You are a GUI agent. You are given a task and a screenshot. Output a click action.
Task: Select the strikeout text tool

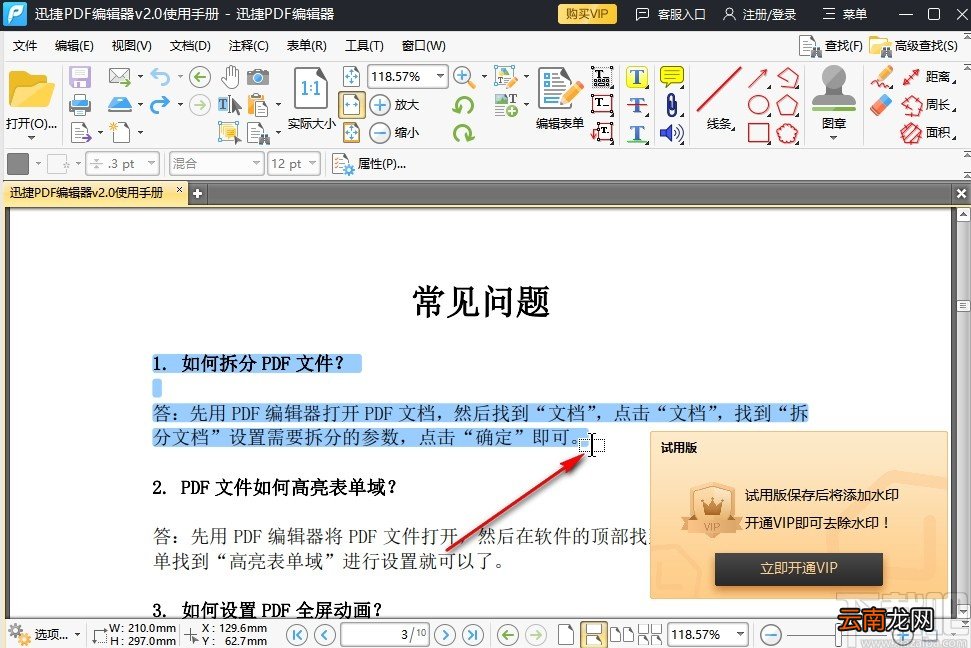(637, 105)
